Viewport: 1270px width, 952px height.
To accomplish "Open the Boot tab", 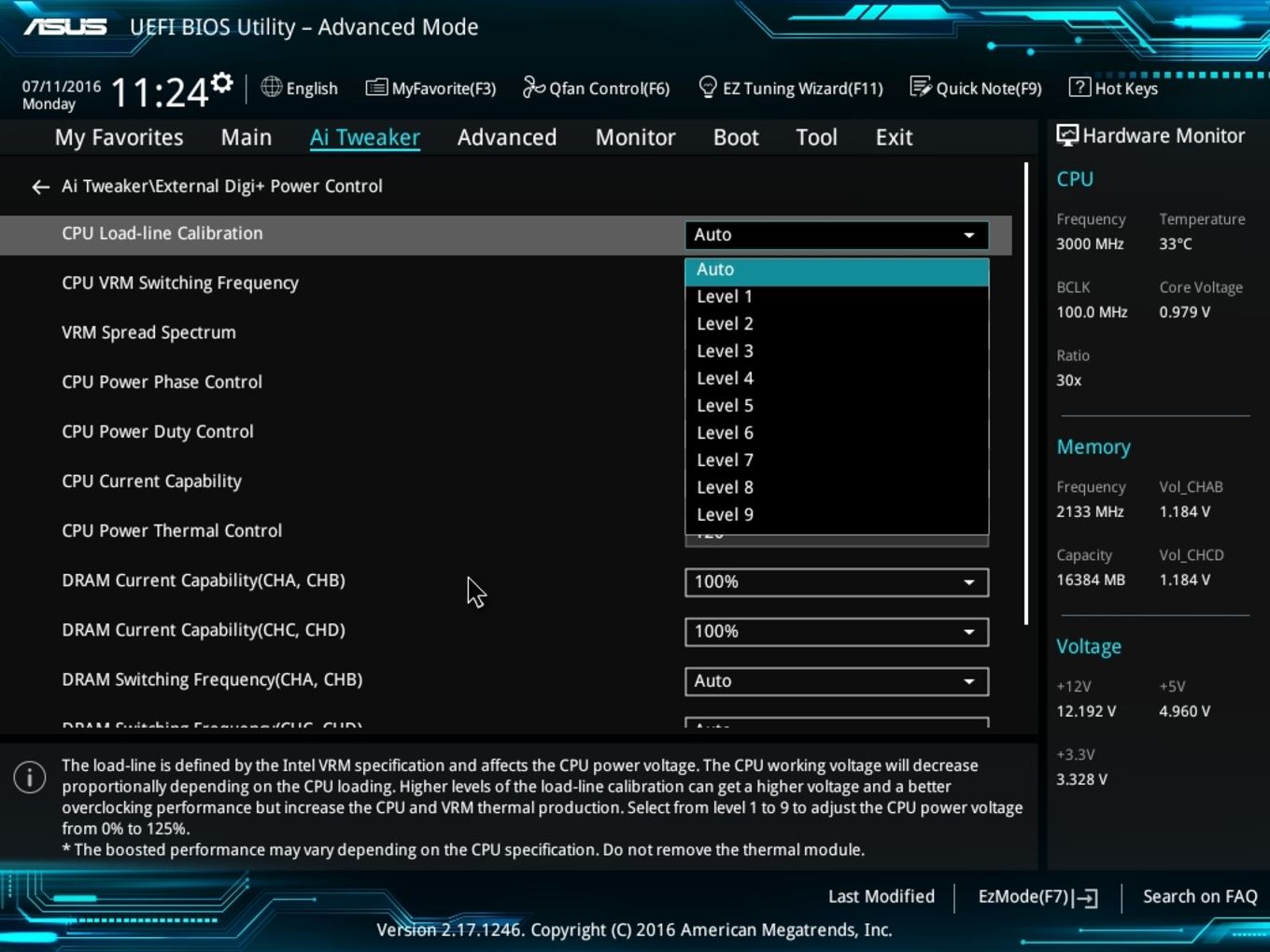I will [x=736, y=137].
